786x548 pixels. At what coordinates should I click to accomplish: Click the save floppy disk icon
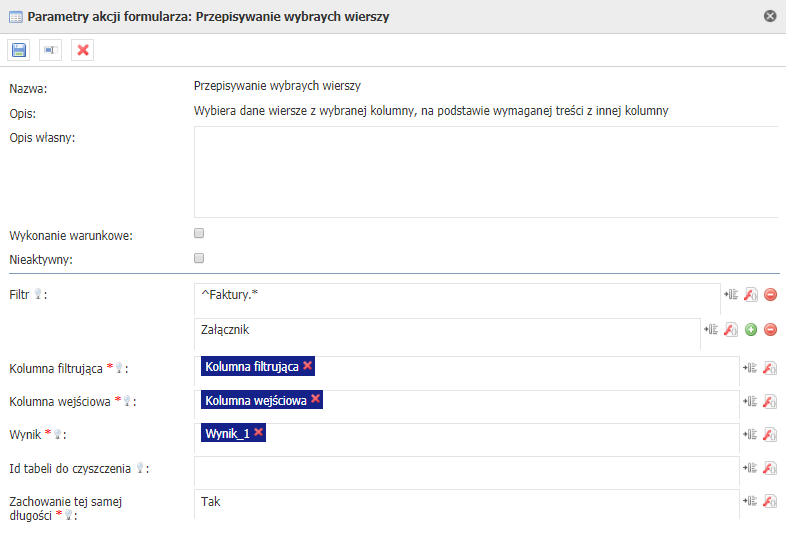tap(18, 50)
